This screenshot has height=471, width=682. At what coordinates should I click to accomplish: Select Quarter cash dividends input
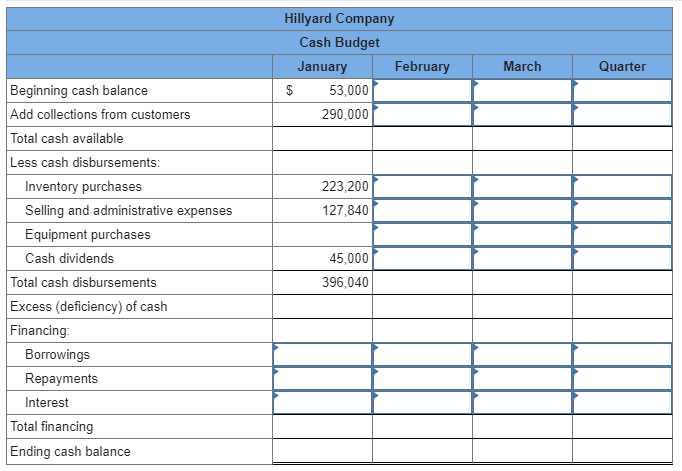(x=622, y=258)
